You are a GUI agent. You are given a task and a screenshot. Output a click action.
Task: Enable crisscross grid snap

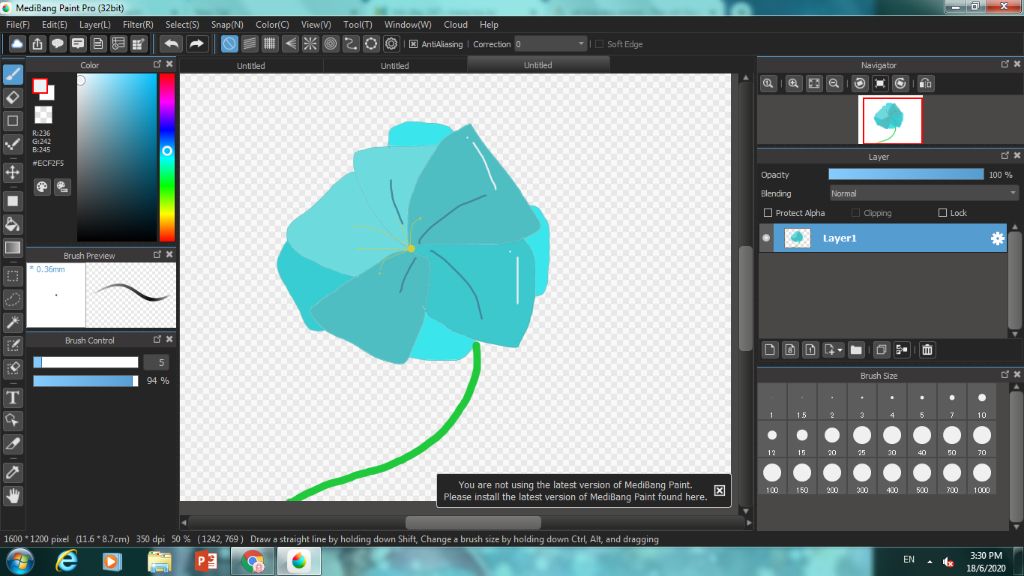(270, 44)
